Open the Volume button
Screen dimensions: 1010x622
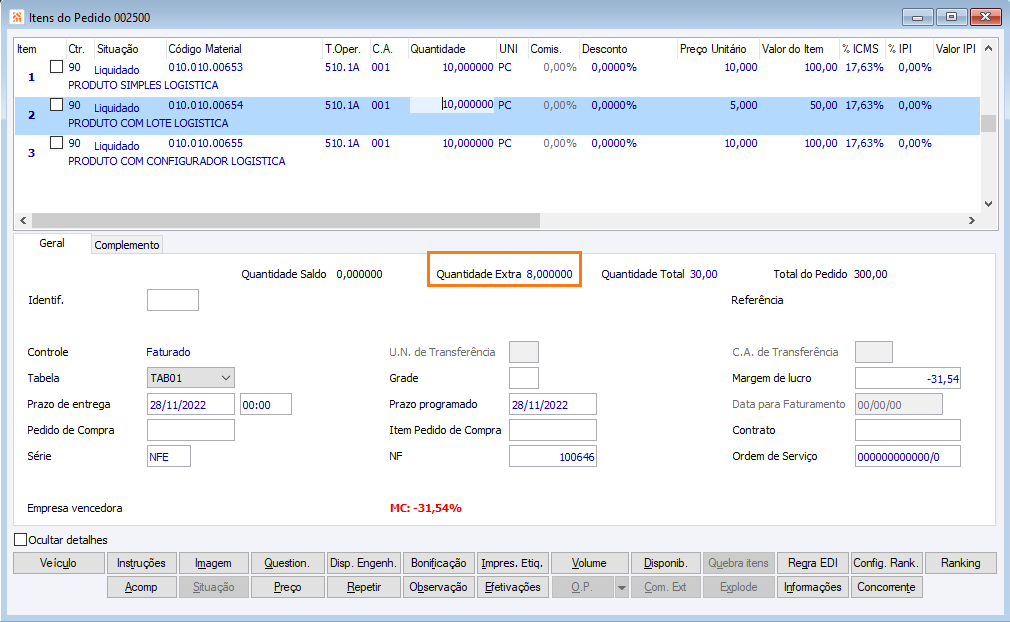tap(589, 563)
